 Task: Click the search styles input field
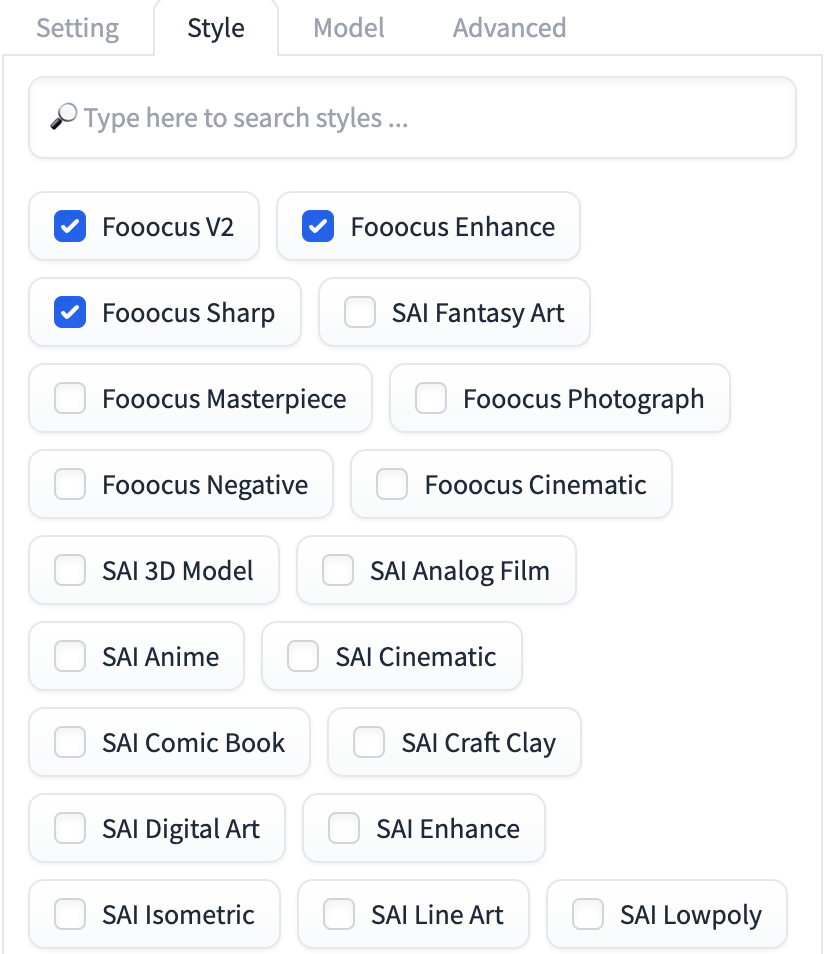[x=413, y=117]
